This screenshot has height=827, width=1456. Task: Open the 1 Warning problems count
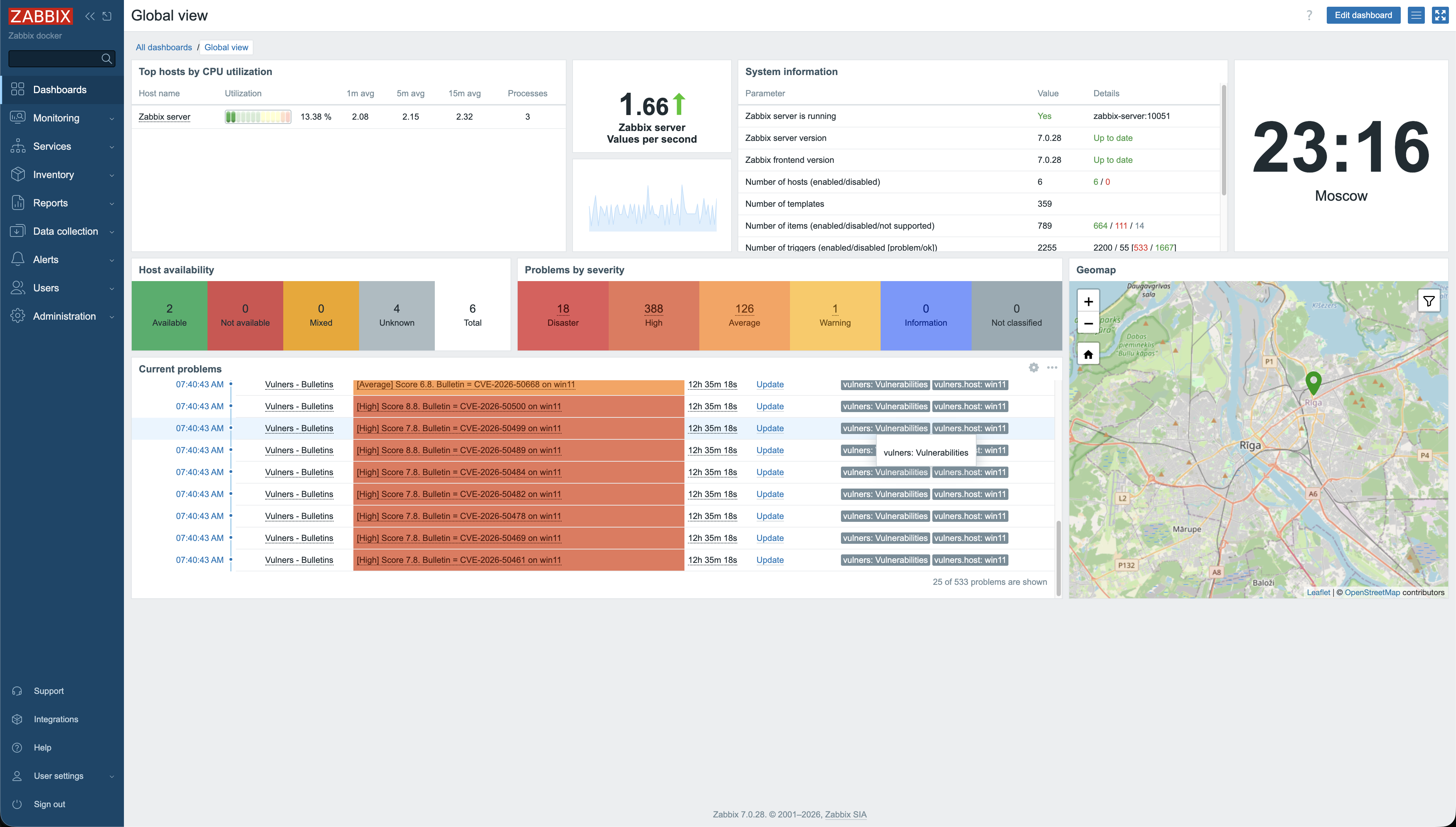click(835, 309)
